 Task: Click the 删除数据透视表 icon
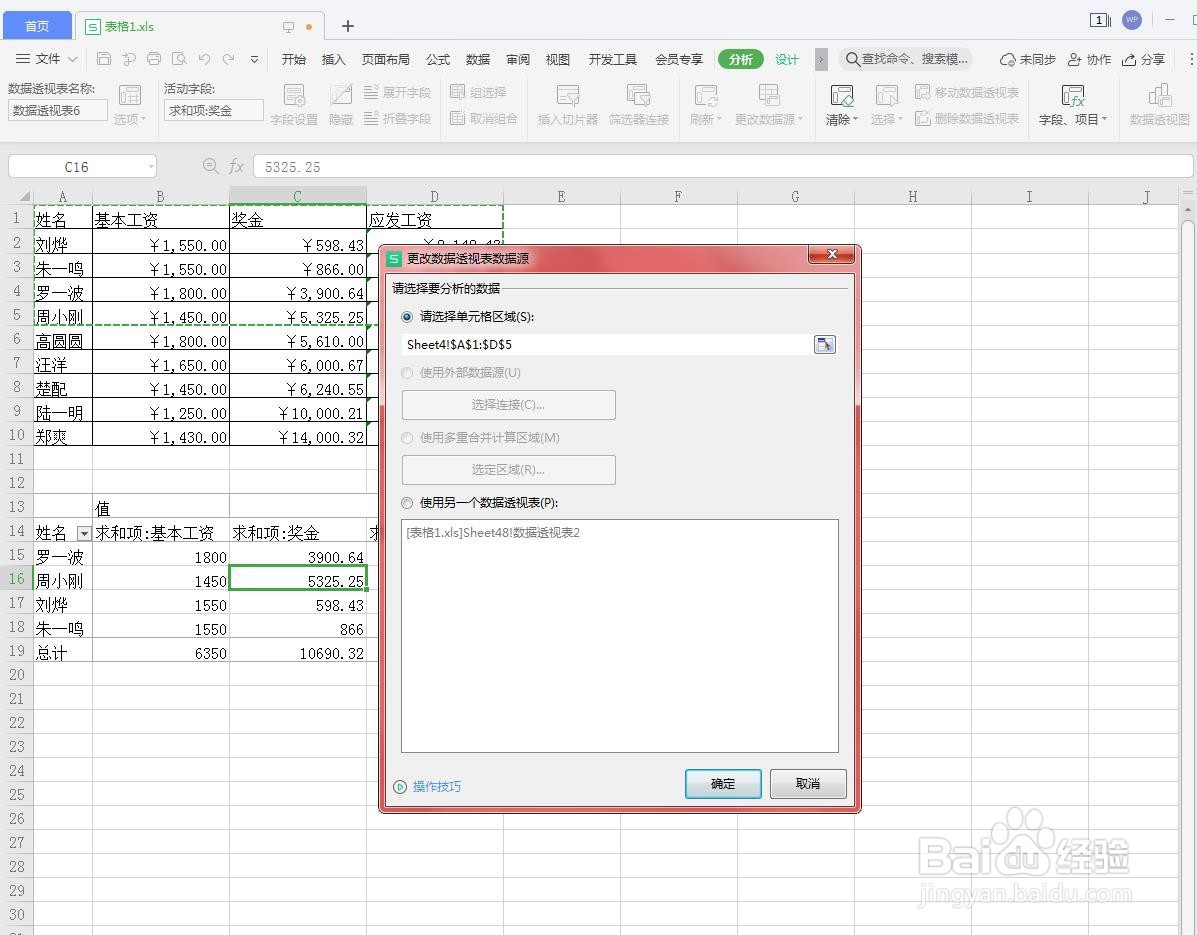922,118
